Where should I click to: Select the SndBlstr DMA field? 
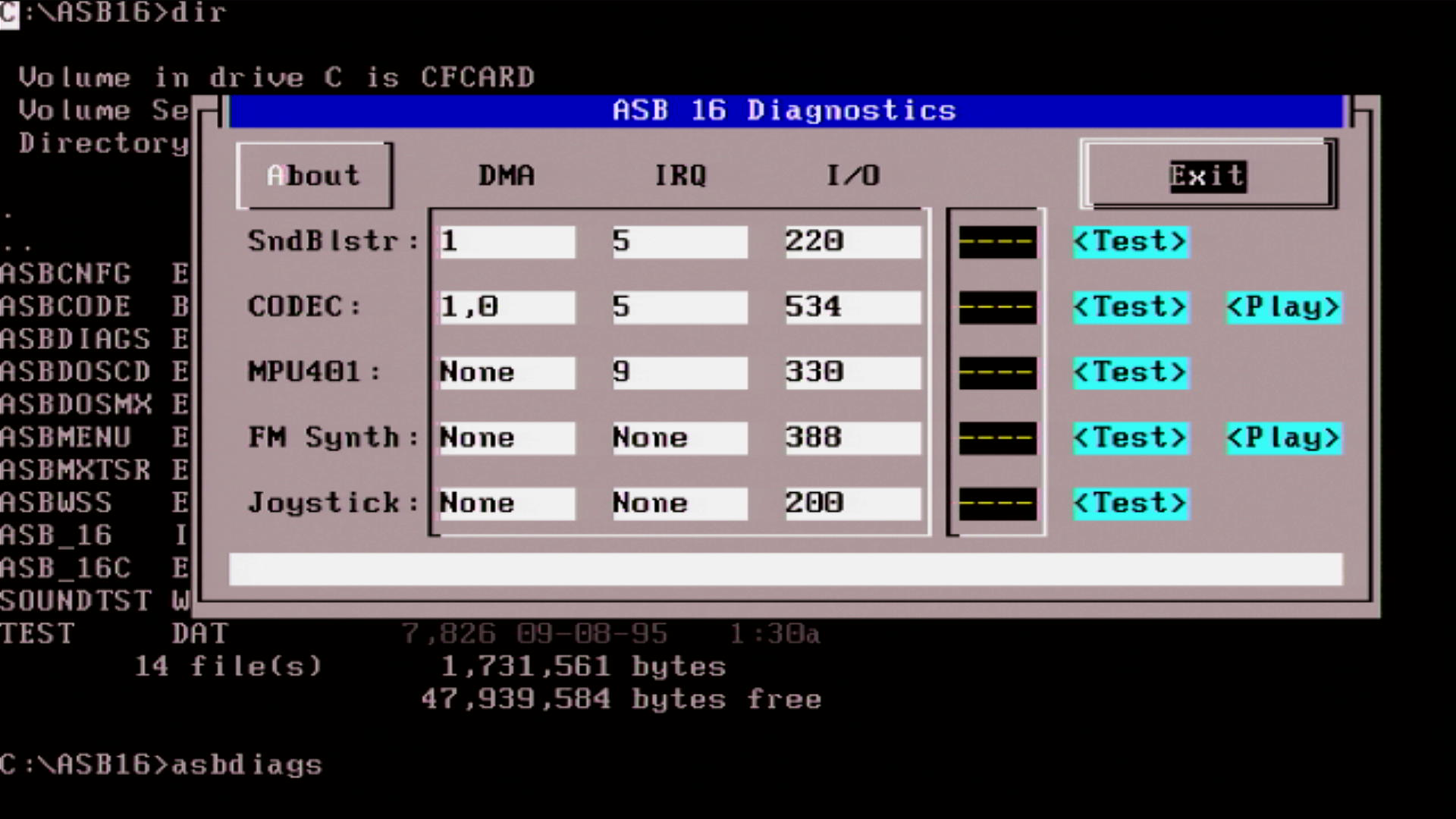(x=507, y=242)
